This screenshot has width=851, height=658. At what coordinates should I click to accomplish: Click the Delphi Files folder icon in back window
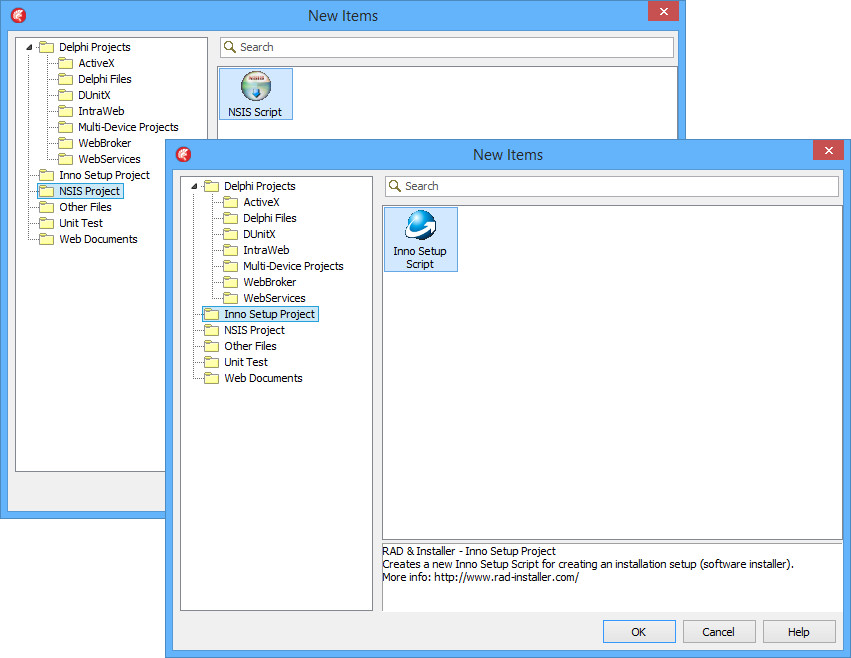(x=66, y=79)
